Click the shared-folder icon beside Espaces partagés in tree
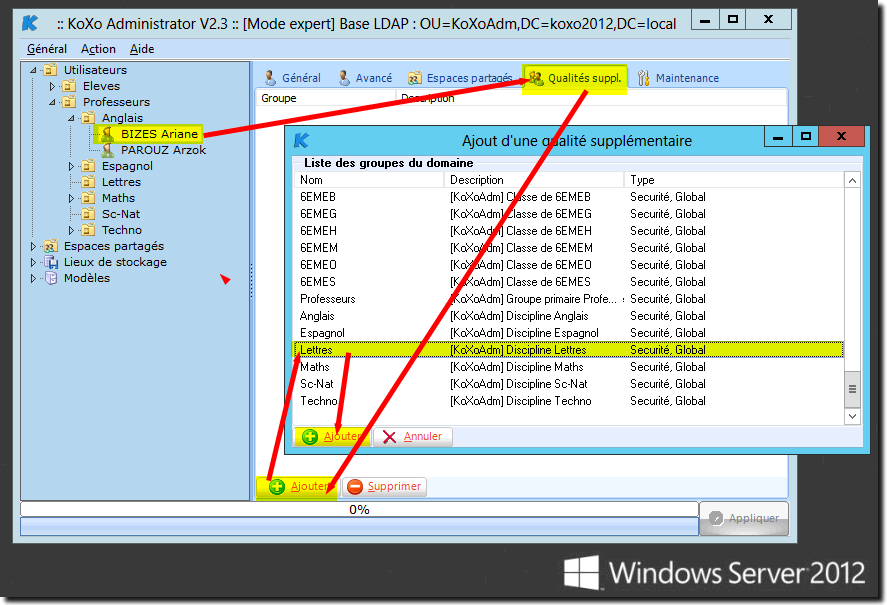This screenshot has height=605, width=887. 51,246
